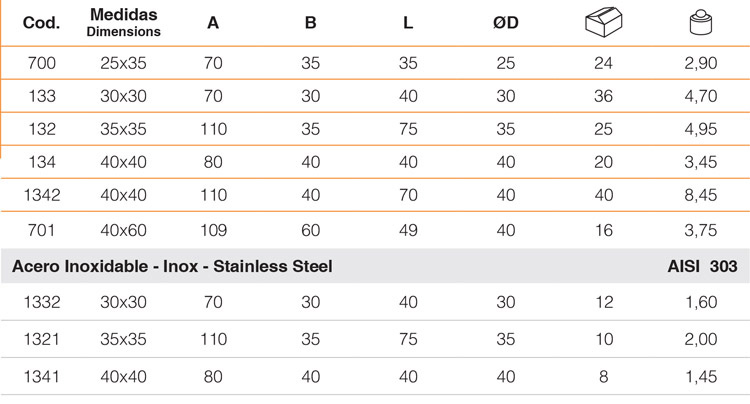
Task: Select the value 109 in column A
Action: pos(213,230)
